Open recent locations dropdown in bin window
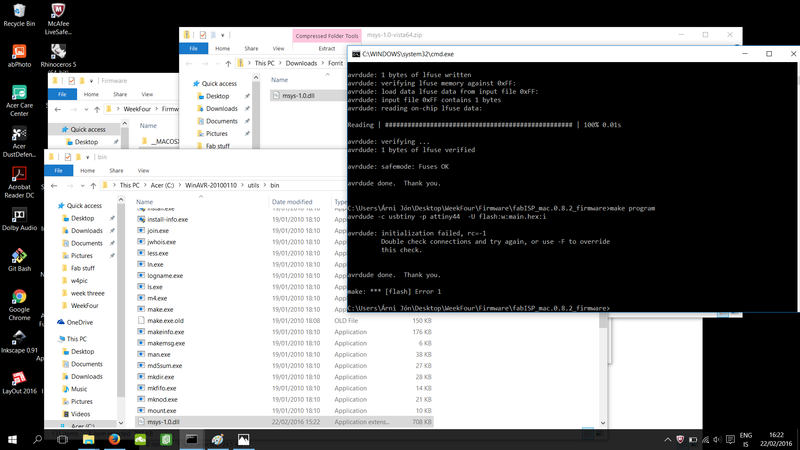The height and width of the screenshot is (450, 800). (82, 185)
